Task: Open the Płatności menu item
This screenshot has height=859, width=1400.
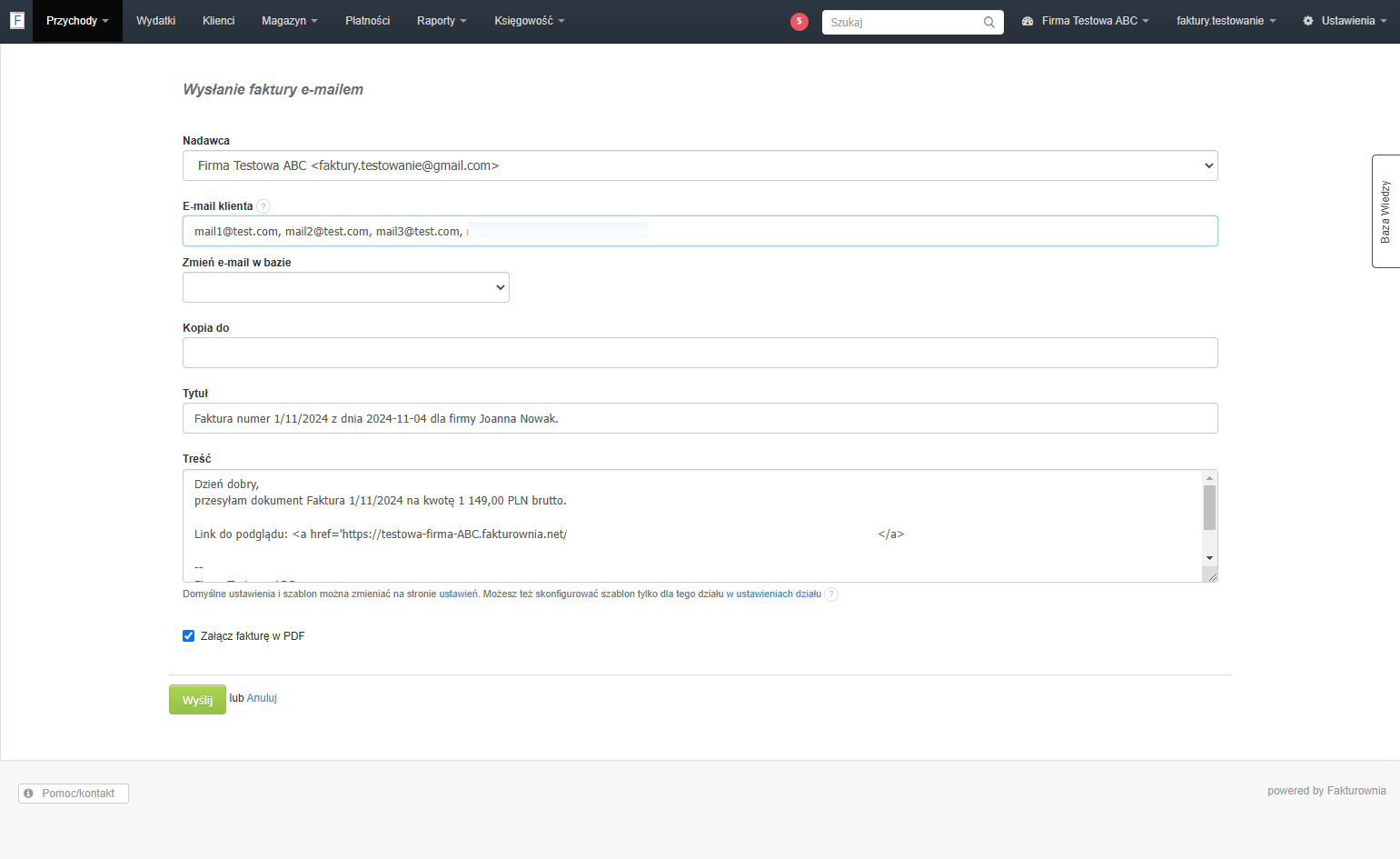Action: point(367,21)
